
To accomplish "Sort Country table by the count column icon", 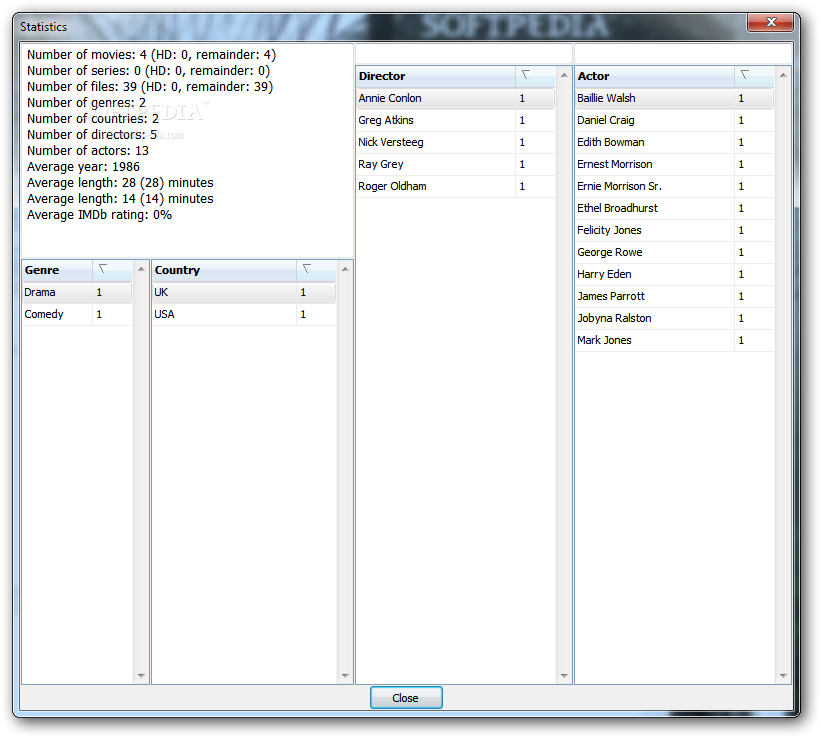I will coord(316,270).
